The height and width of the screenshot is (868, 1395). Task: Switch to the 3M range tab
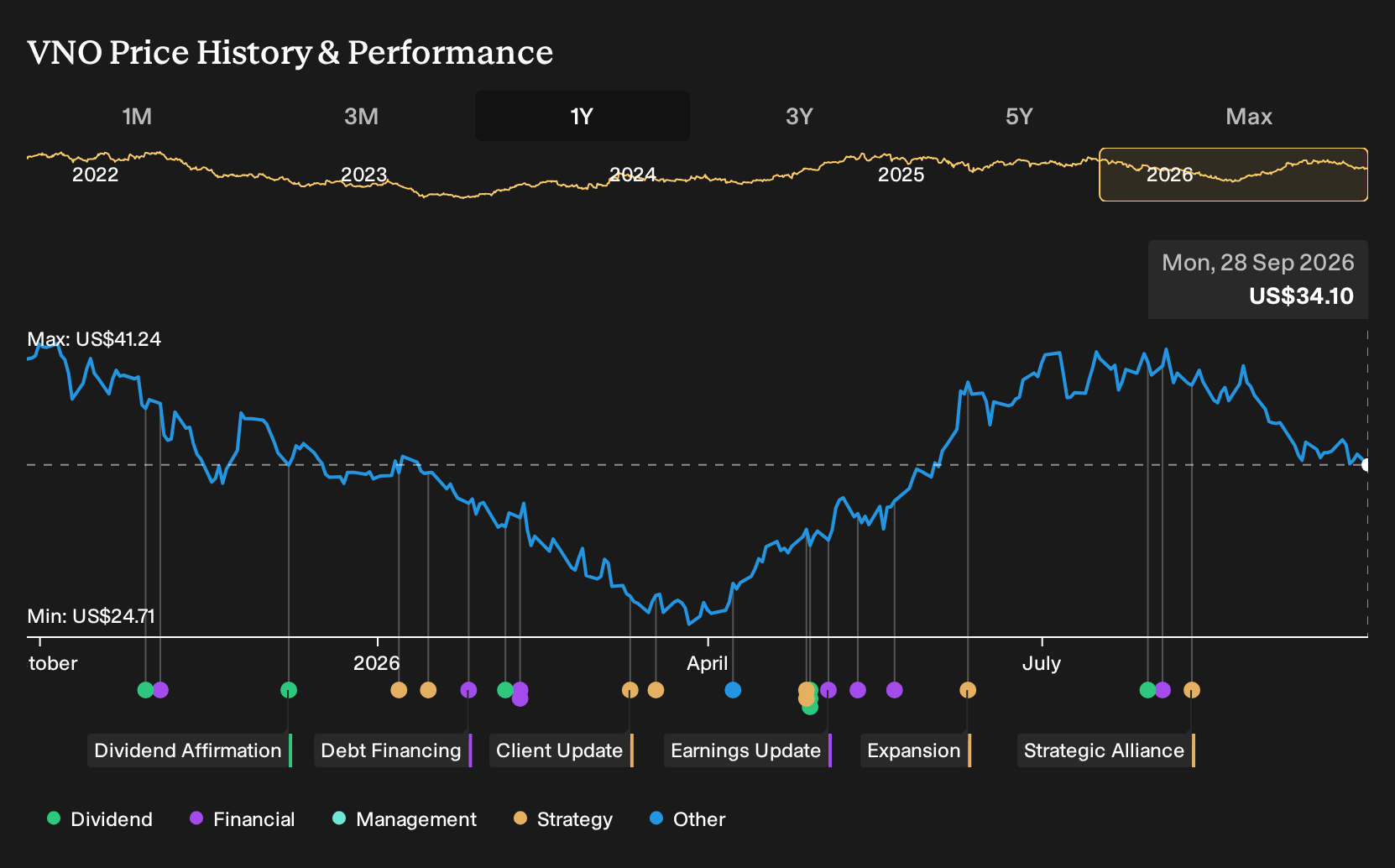click(x=361, y=116)
